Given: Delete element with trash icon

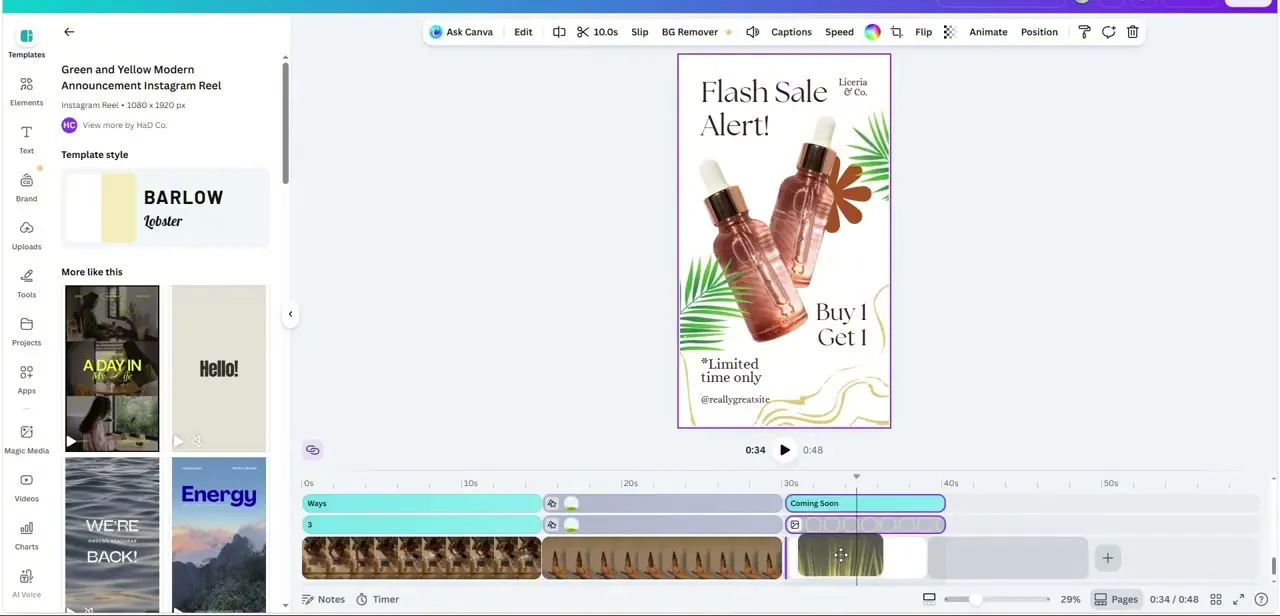Looking at the screenshot, I should 1133,32.
